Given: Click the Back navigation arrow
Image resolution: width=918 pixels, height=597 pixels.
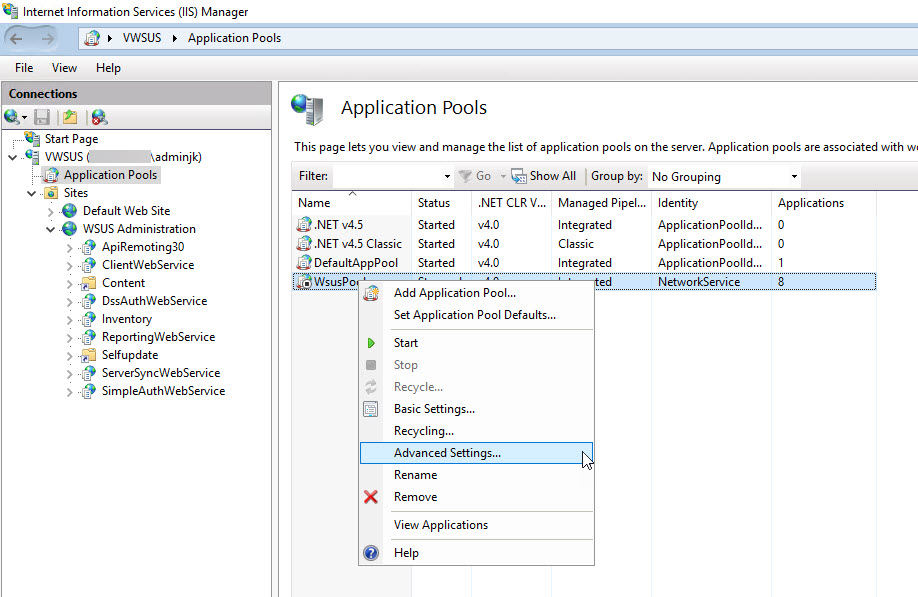Looking at the screenshot, I should point(16,39).
